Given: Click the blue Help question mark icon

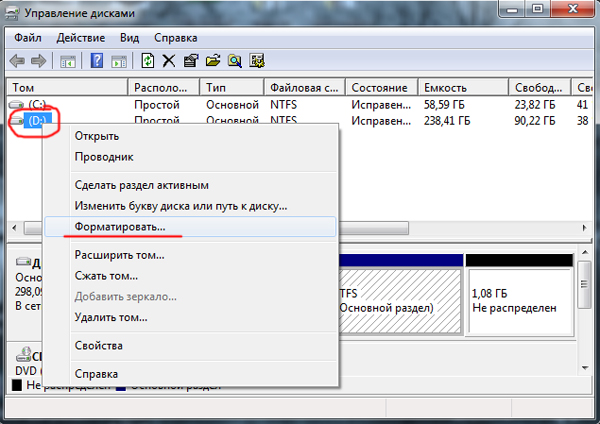Looking at the screenshot, I should click(98, 61).
